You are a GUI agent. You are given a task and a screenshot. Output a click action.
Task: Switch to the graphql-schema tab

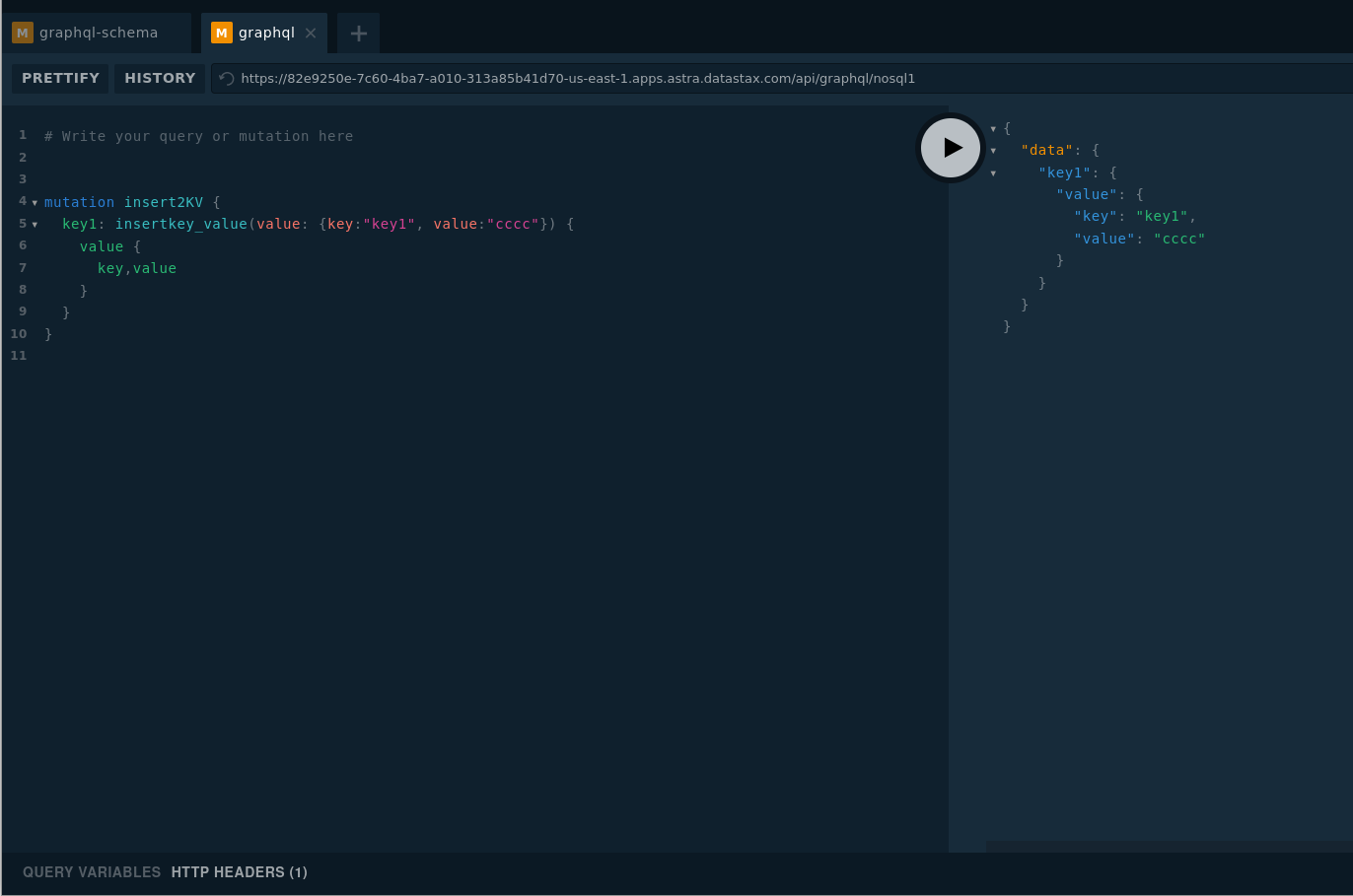pyautogui.click(x=99, y=33)
